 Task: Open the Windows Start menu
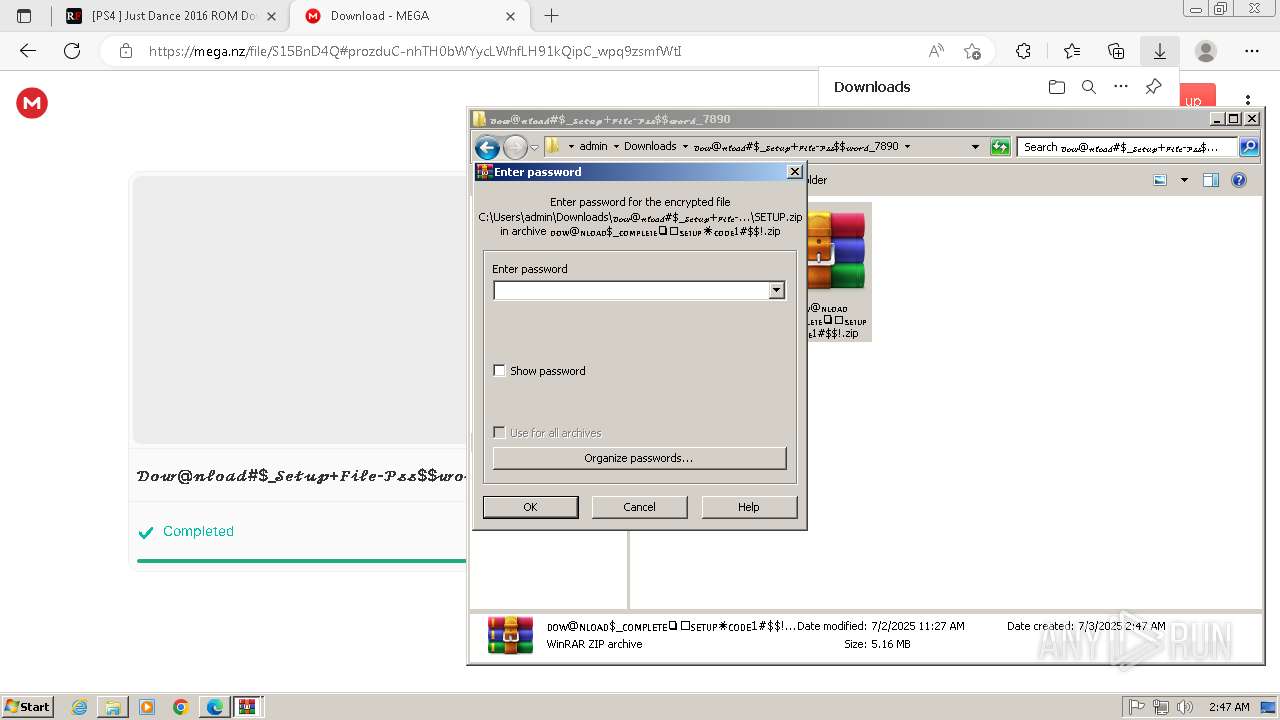pos(27,706)
